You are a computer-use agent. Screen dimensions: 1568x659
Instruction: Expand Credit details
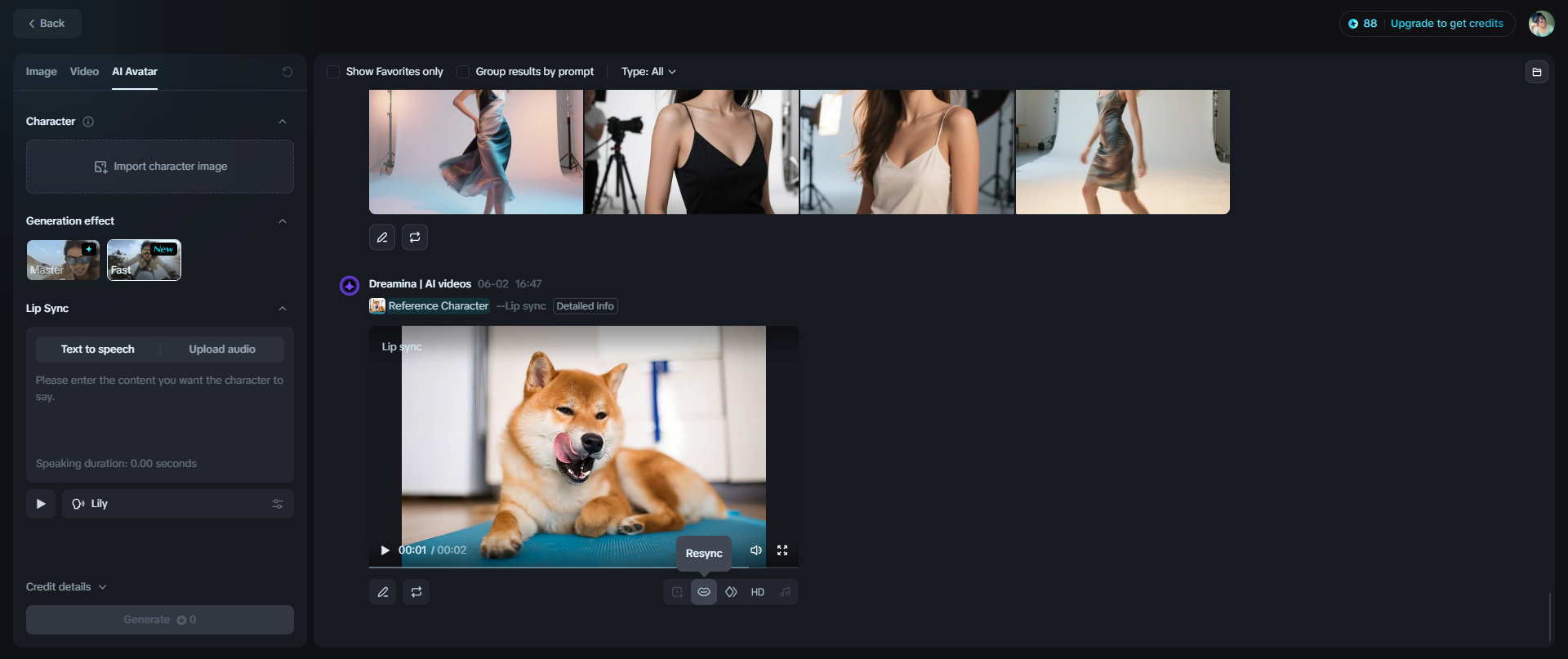coord(66,587)
